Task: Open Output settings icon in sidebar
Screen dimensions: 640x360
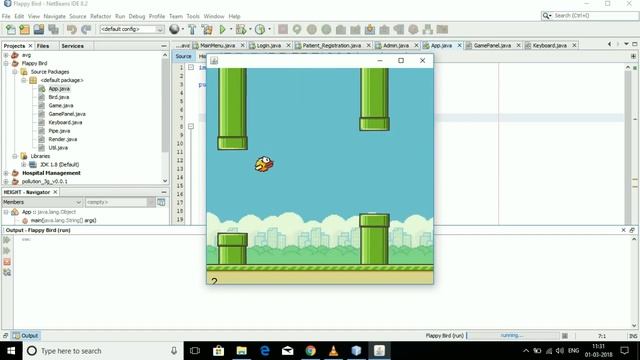Action: tap(7, 272)
